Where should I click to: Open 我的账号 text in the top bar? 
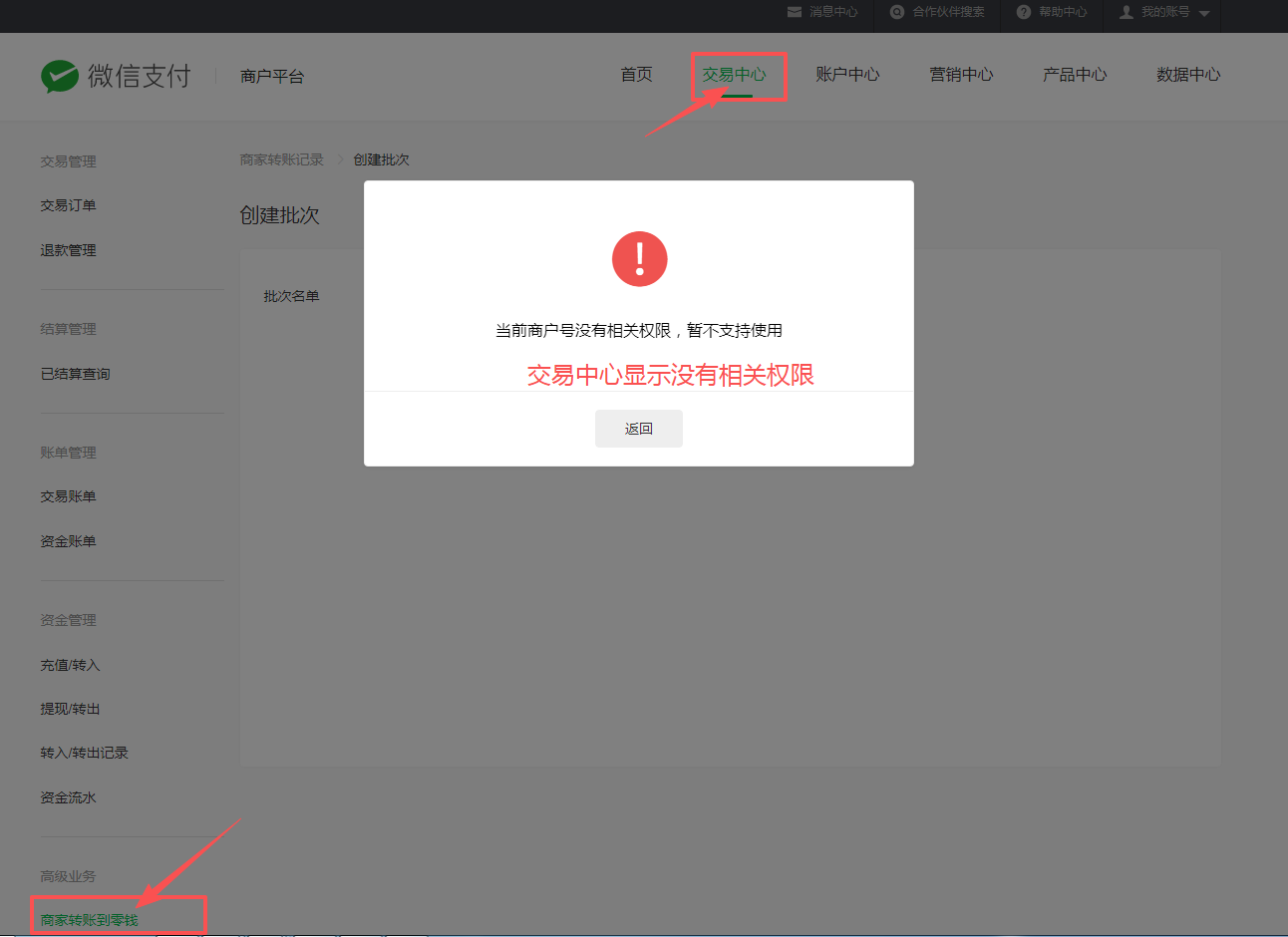coord(1165,12)
